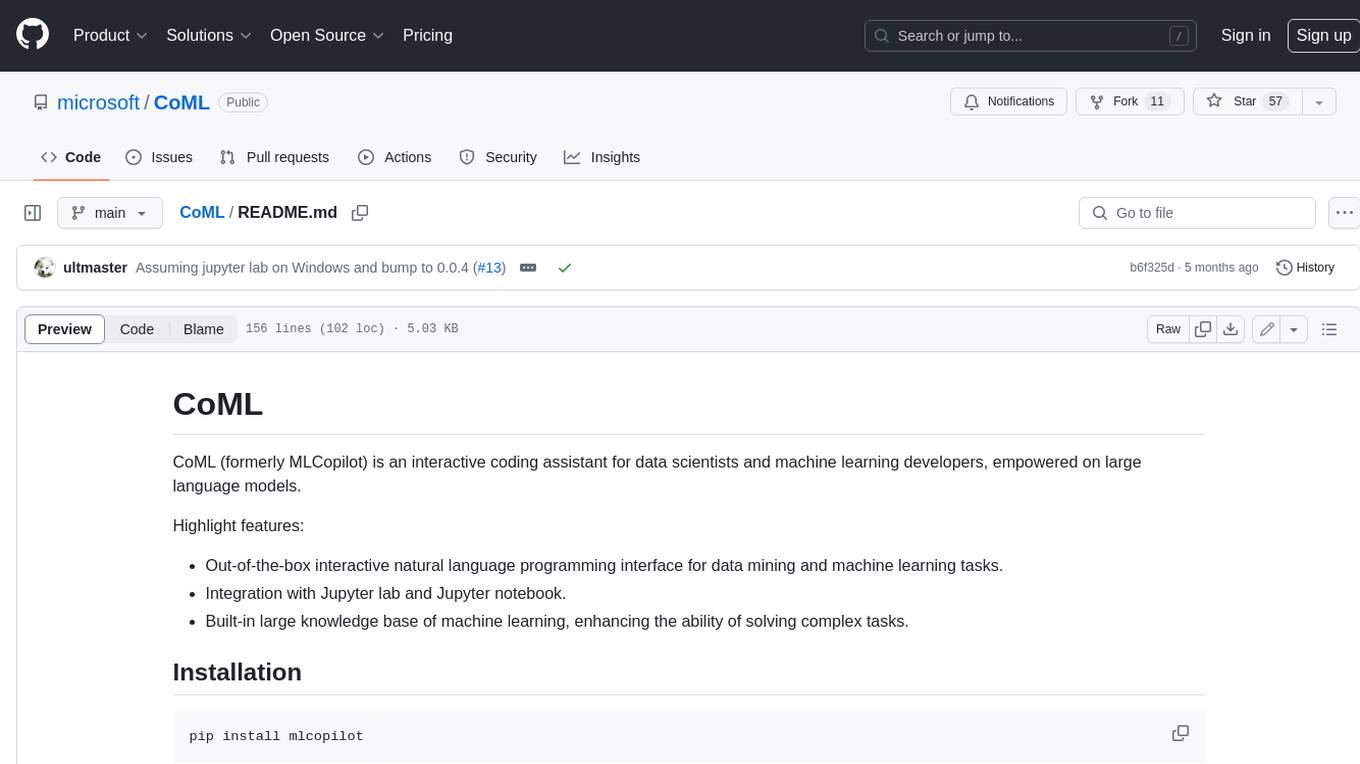Open more edit options dropdown
Image resolution: width=1360 pixels, height=764 pixels.
tap(1294, 329)
